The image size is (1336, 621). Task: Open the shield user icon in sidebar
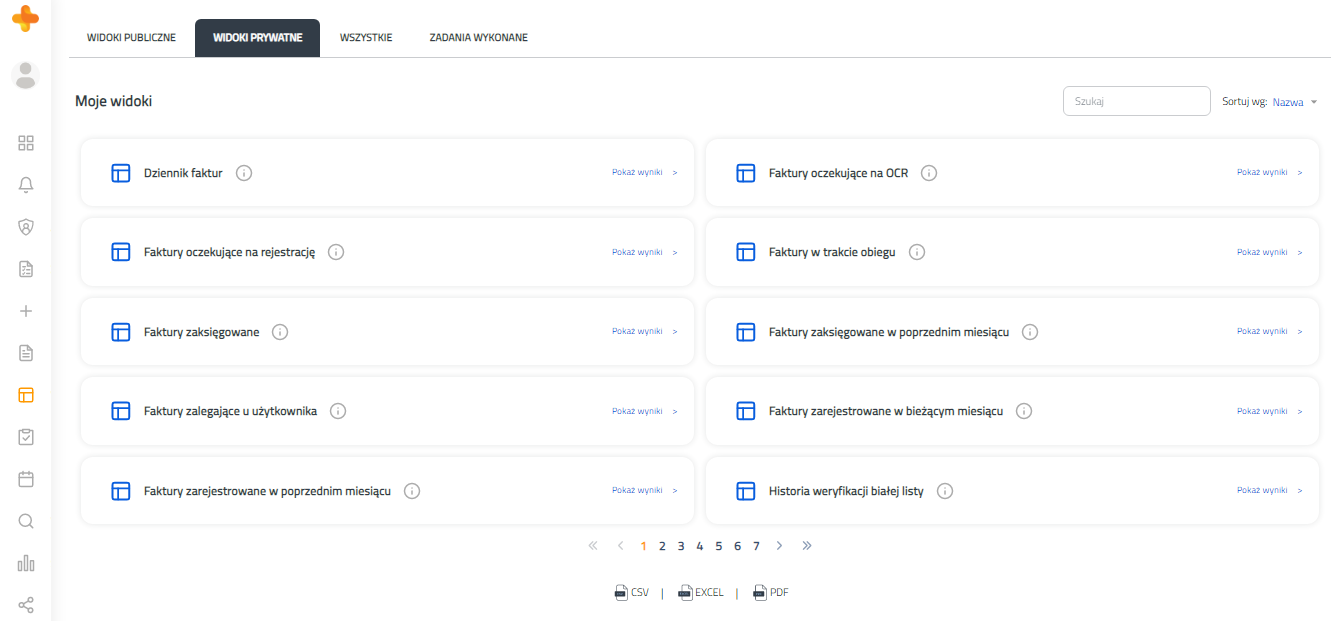[x=26, y=227]
